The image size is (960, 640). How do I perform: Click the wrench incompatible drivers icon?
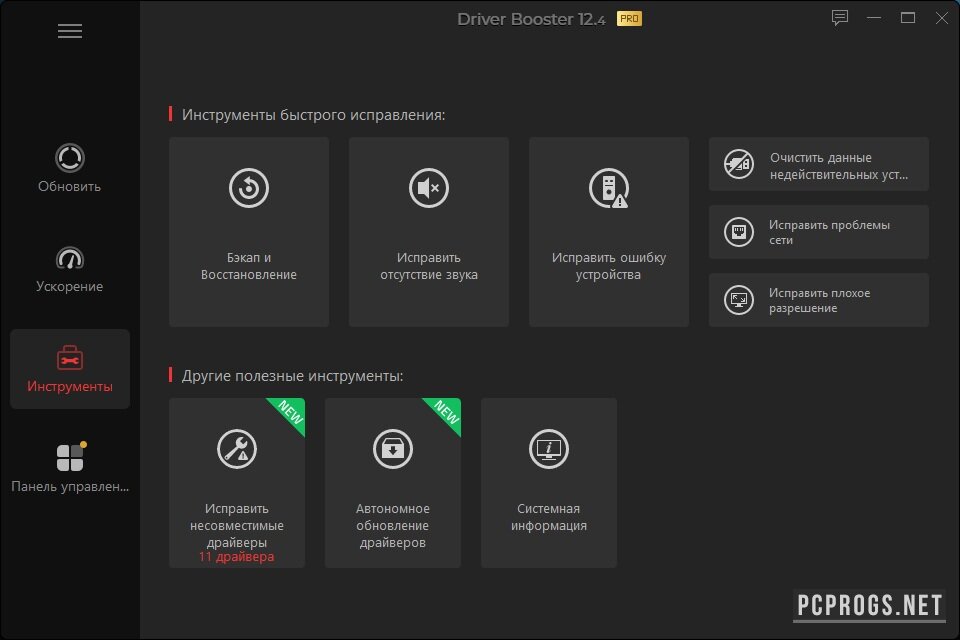coord(237,449)
